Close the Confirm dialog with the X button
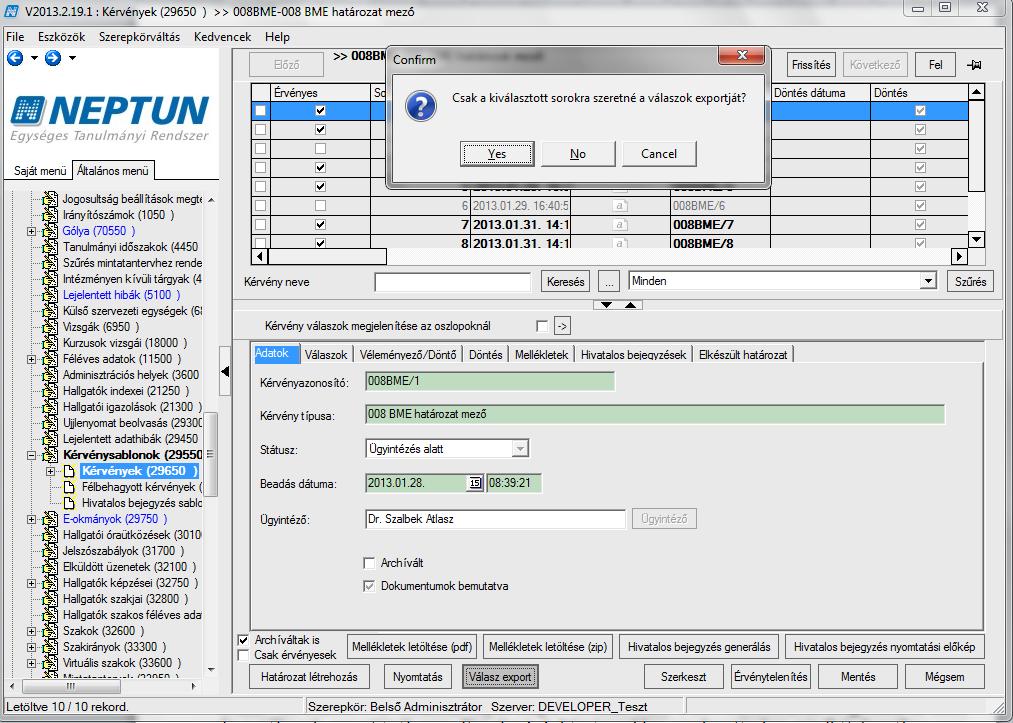Image resolution: width=1013 pixels, height=723 pixels. click(x=742, y=56)
